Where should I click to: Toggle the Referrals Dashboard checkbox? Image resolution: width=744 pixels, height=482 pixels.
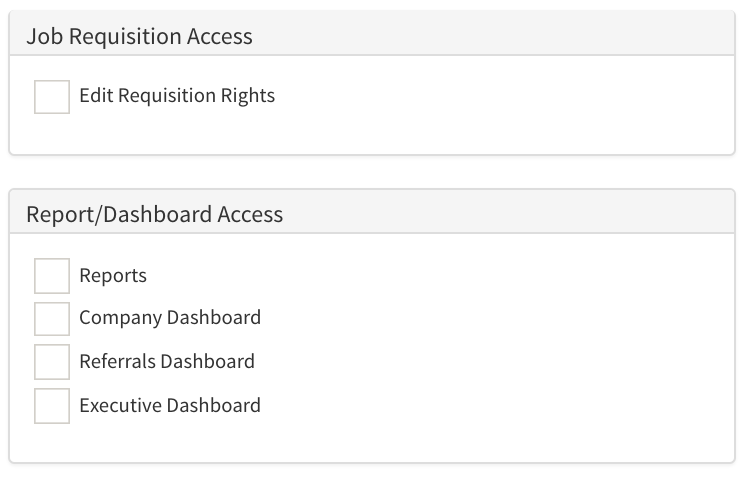tap(52, 362)
